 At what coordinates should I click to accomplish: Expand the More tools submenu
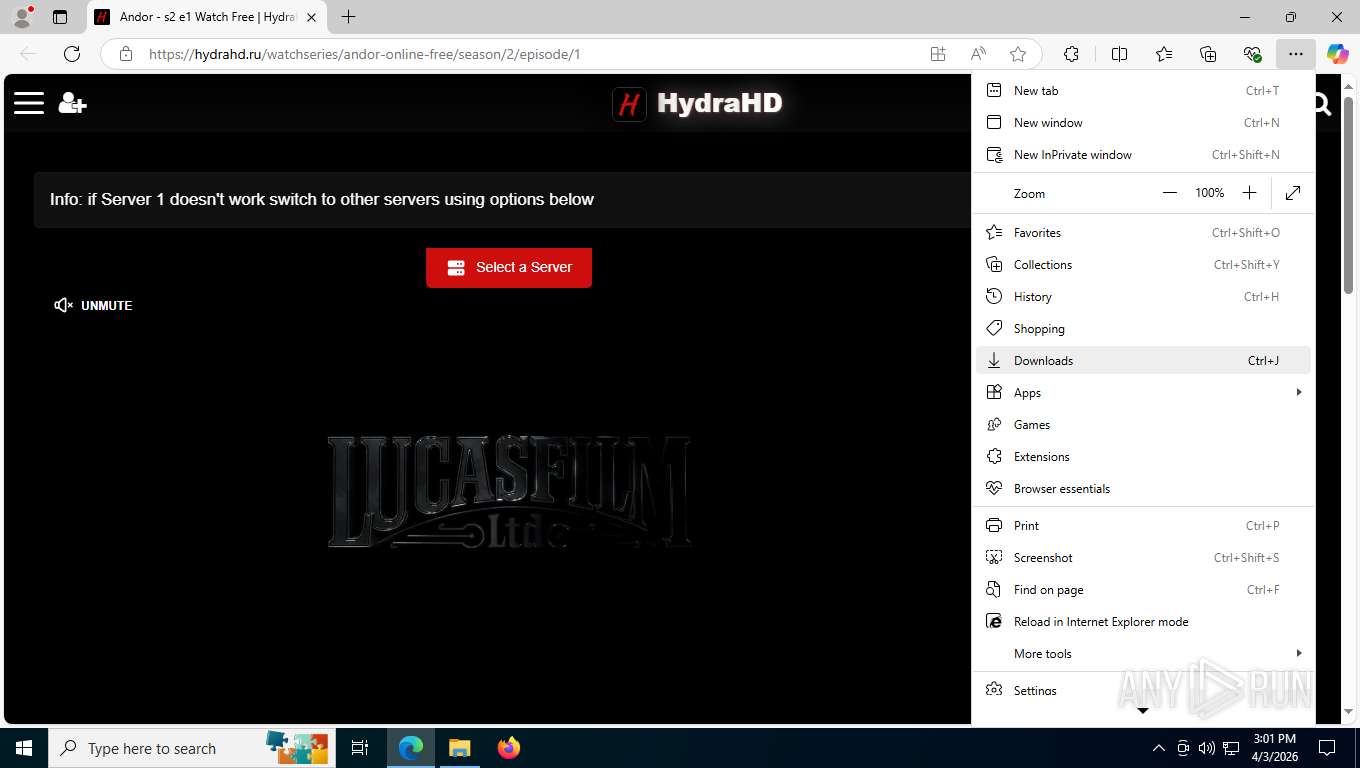pos(1143,653)
